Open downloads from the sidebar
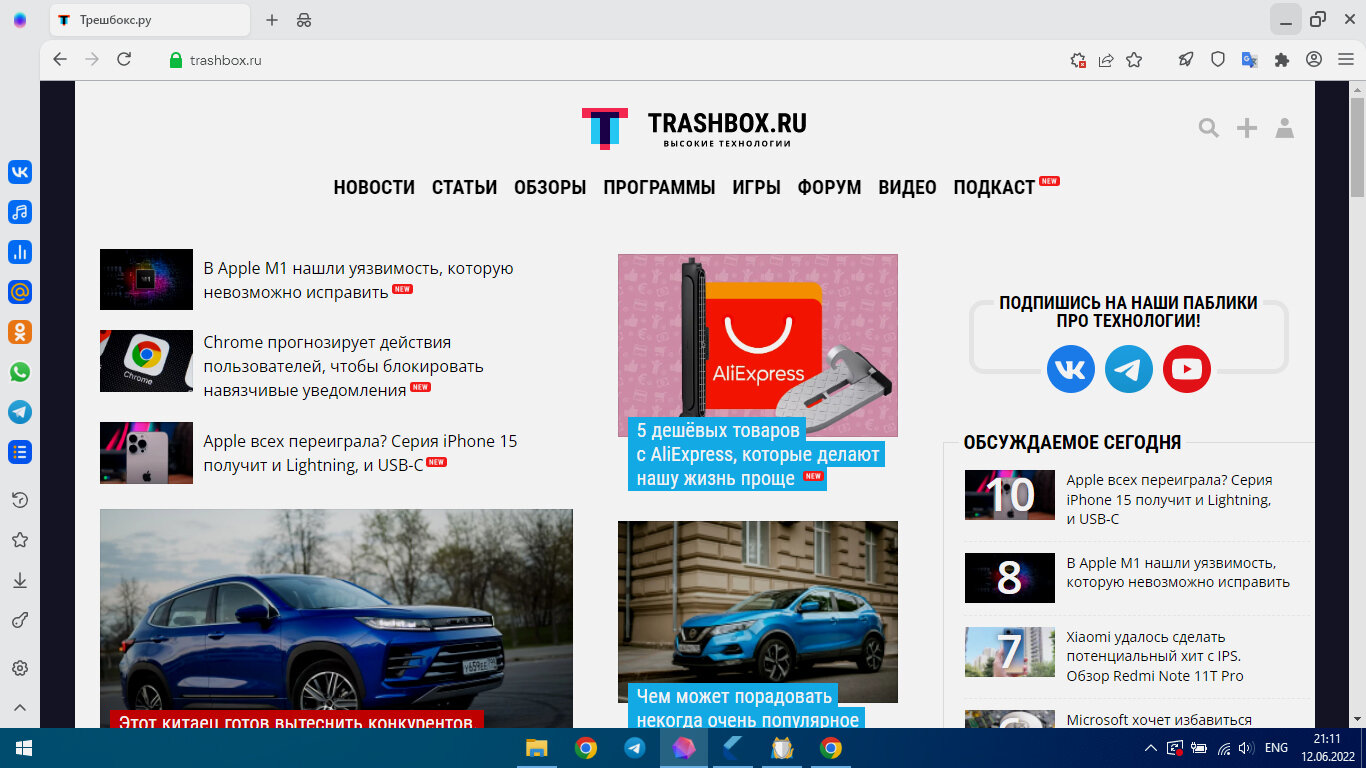 (x=19, y=580)
